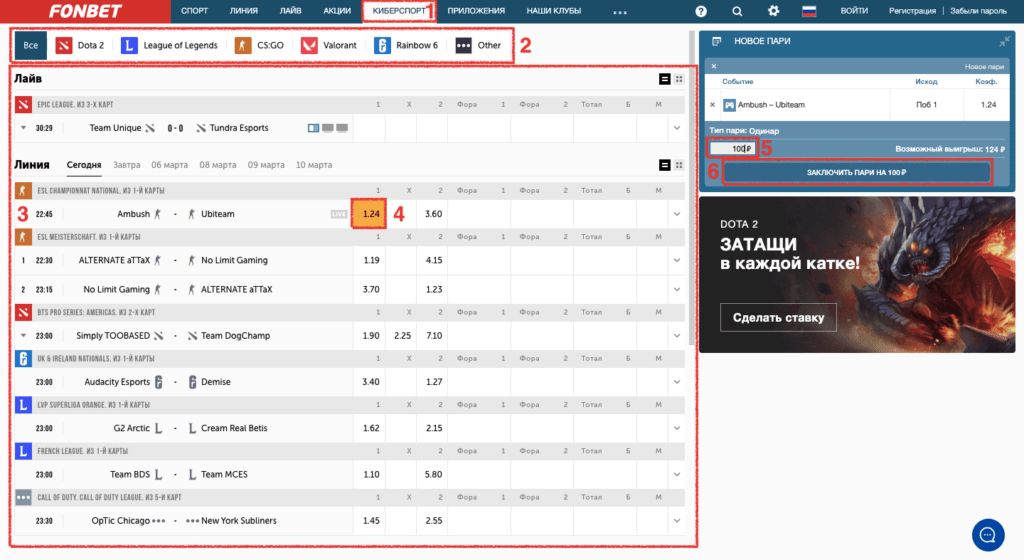The image size is (1024, 560).
Task: Select Ubiteam win odds 3.60
Action: [x=433, y=214]
